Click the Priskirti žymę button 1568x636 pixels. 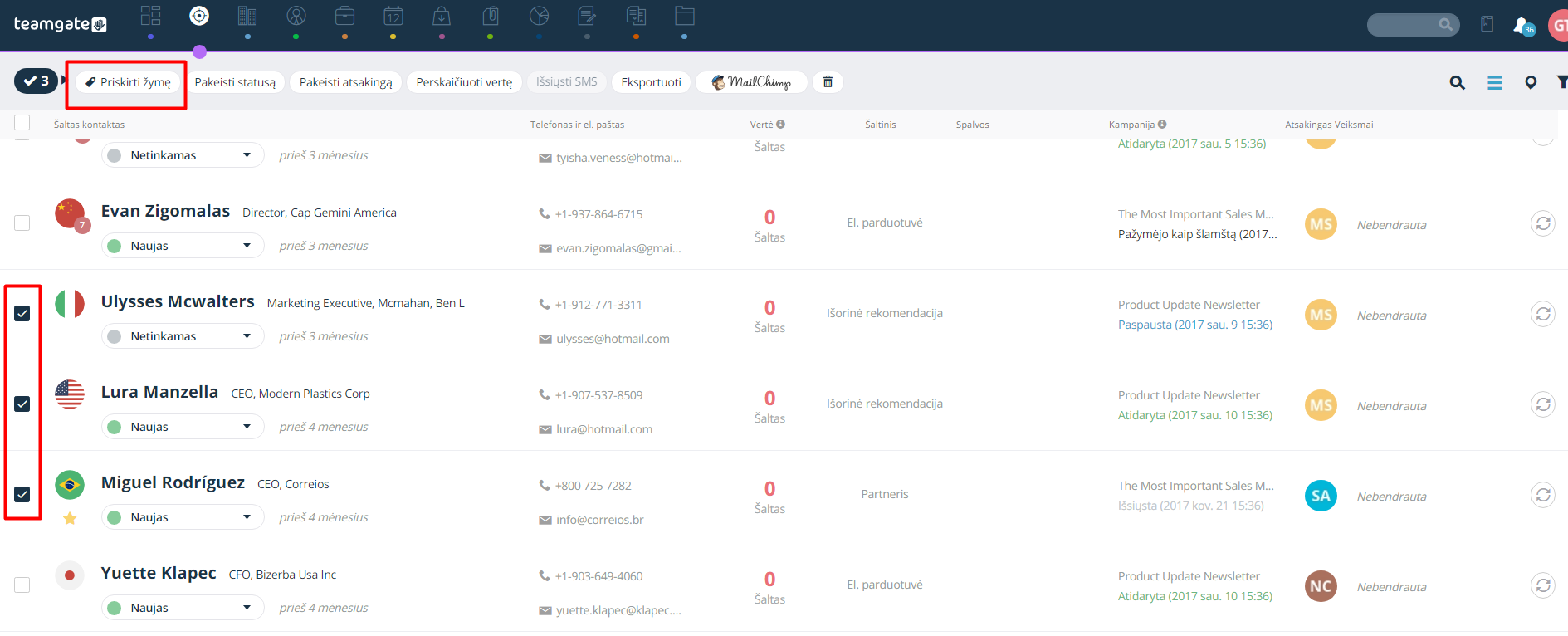tap(128, 82)
